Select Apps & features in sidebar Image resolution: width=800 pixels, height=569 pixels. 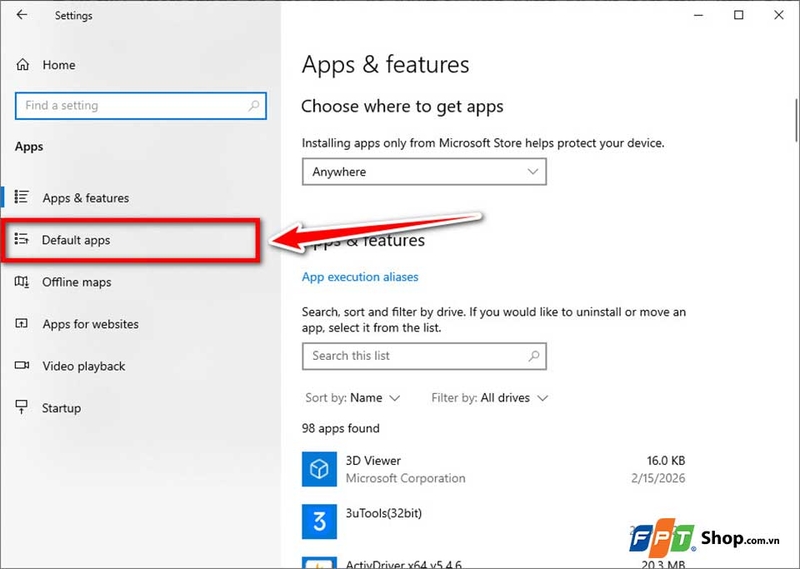pyautogui.click(x=86, y=197)
